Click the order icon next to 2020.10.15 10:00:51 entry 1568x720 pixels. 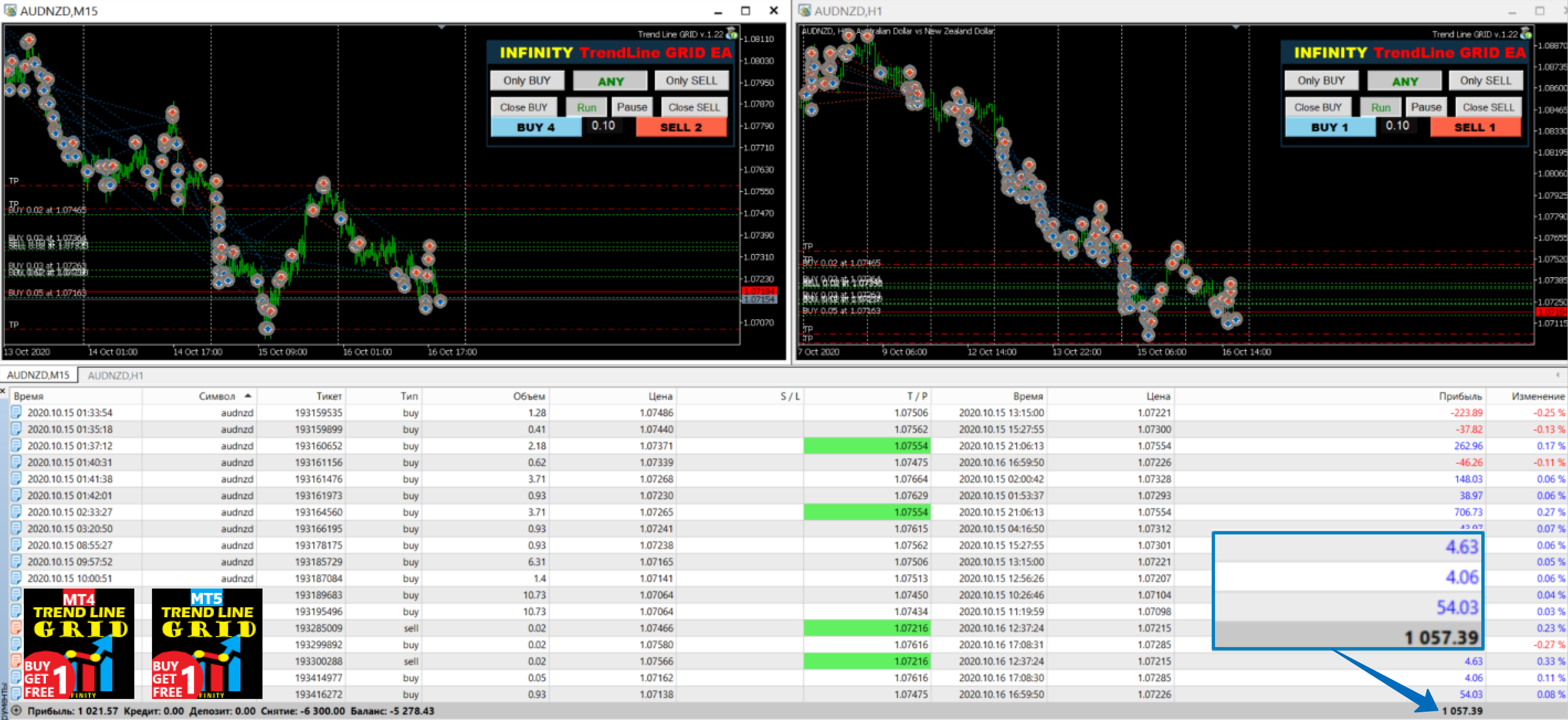coord(16,578)
